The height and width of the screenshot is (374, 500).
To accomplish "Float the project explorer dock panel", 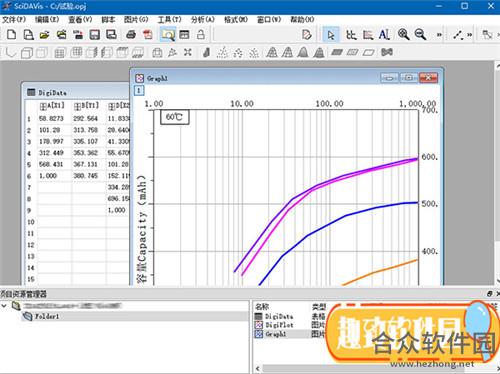I will 489,294.
